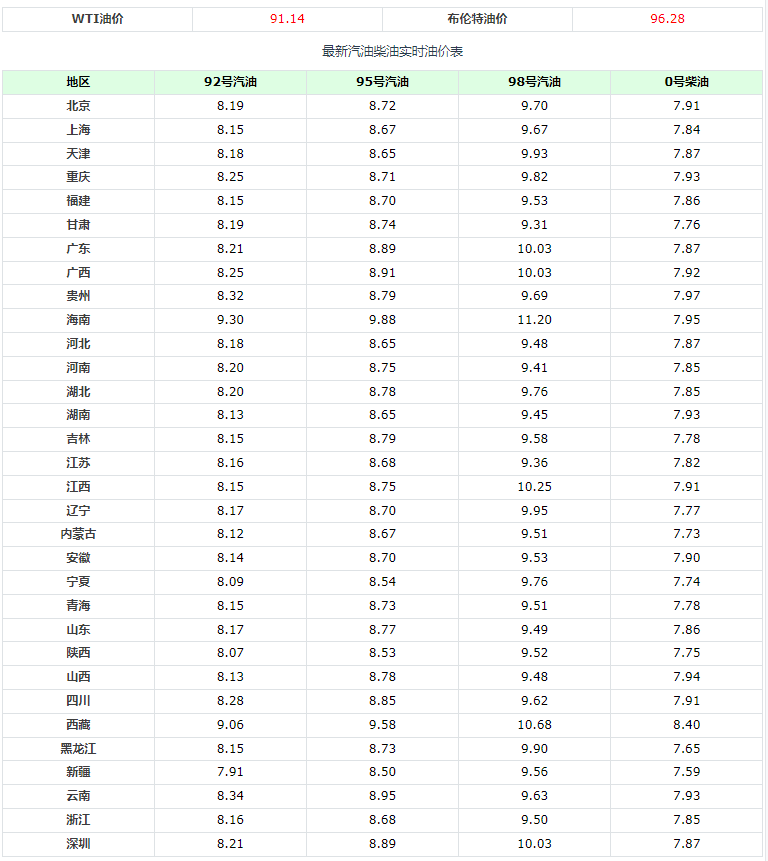This screenshot has height=861, width=768.
Task: Click the 地区 column header
Action: pos(78,82)
